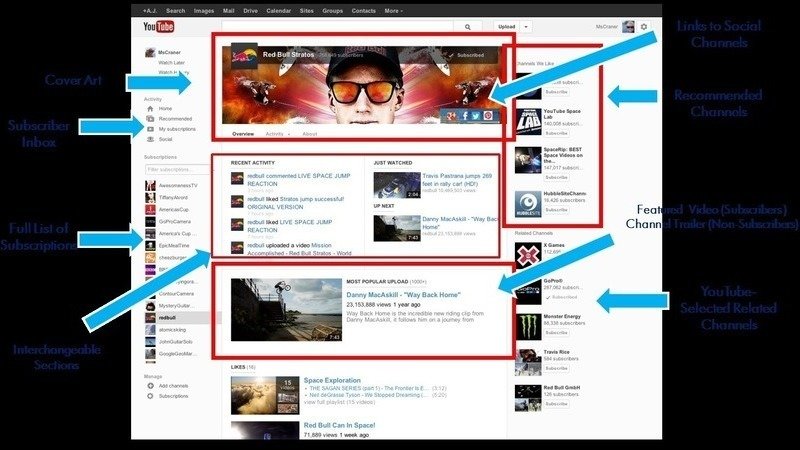
Task: Click the Social sidebar icon
Action: [x=150, y=139]
